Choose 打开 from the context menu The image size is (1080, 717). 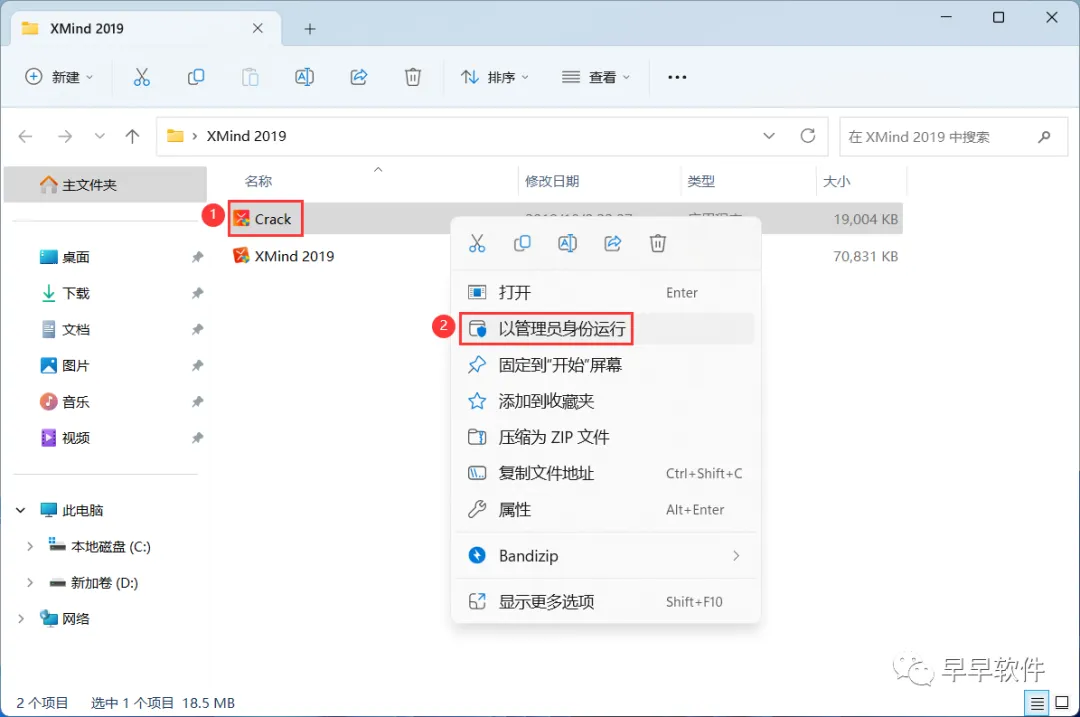[606, 293]
